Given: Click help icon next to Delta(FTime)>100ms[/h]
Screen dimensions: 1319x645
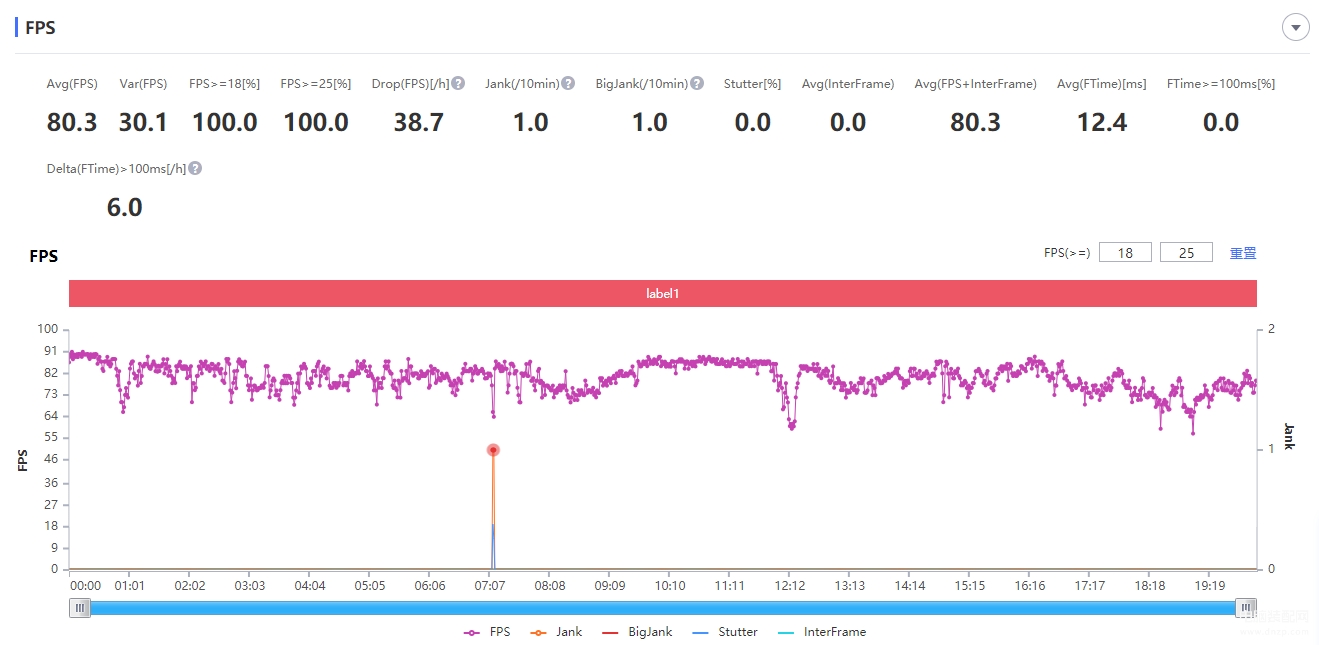Looking at the screenshot, I should coord(195,169).
